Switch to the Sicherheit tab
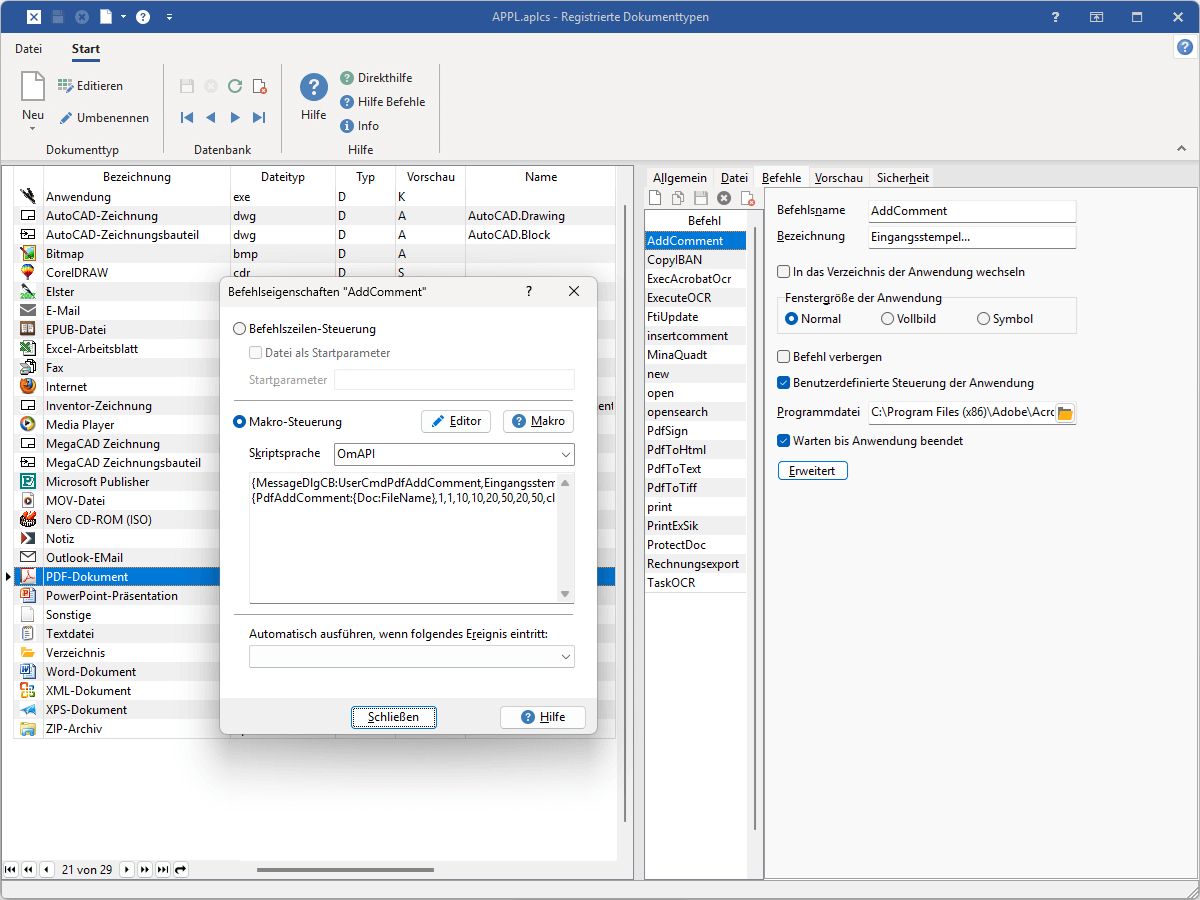This screenshot has height=900, width=1200. [x=902, y=178]
